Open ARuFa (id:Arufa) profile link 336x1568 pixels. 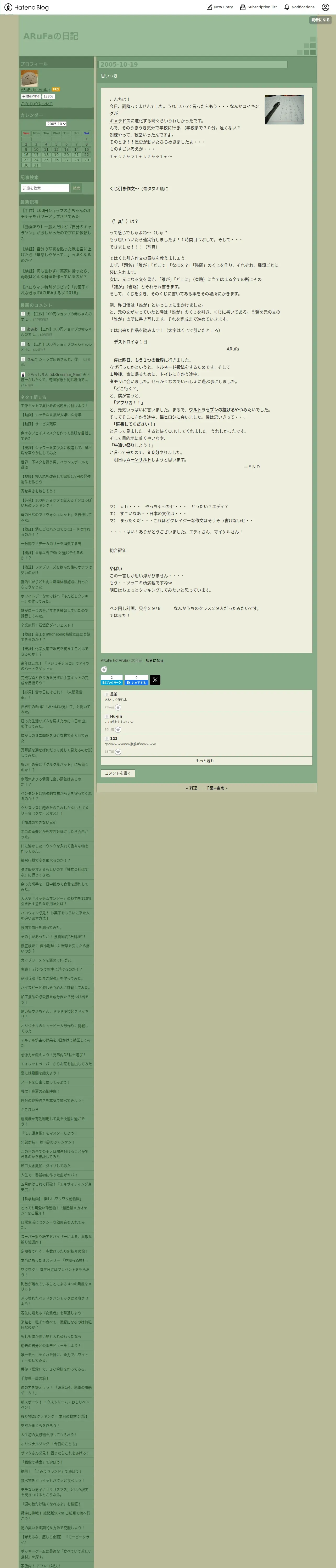click(x=35, y=89)
